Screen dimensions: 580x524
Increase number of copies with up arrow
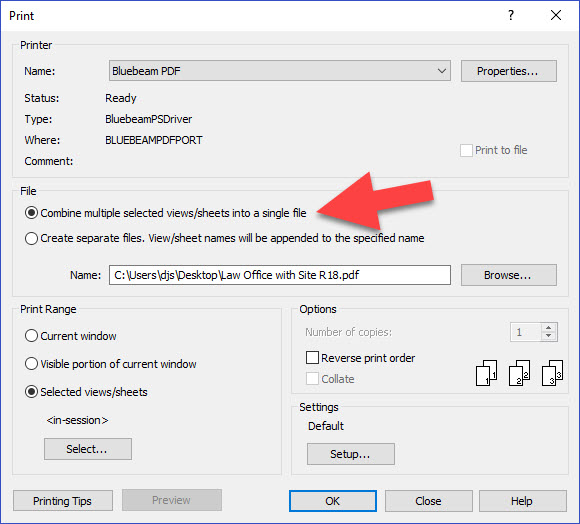(549, 328)
